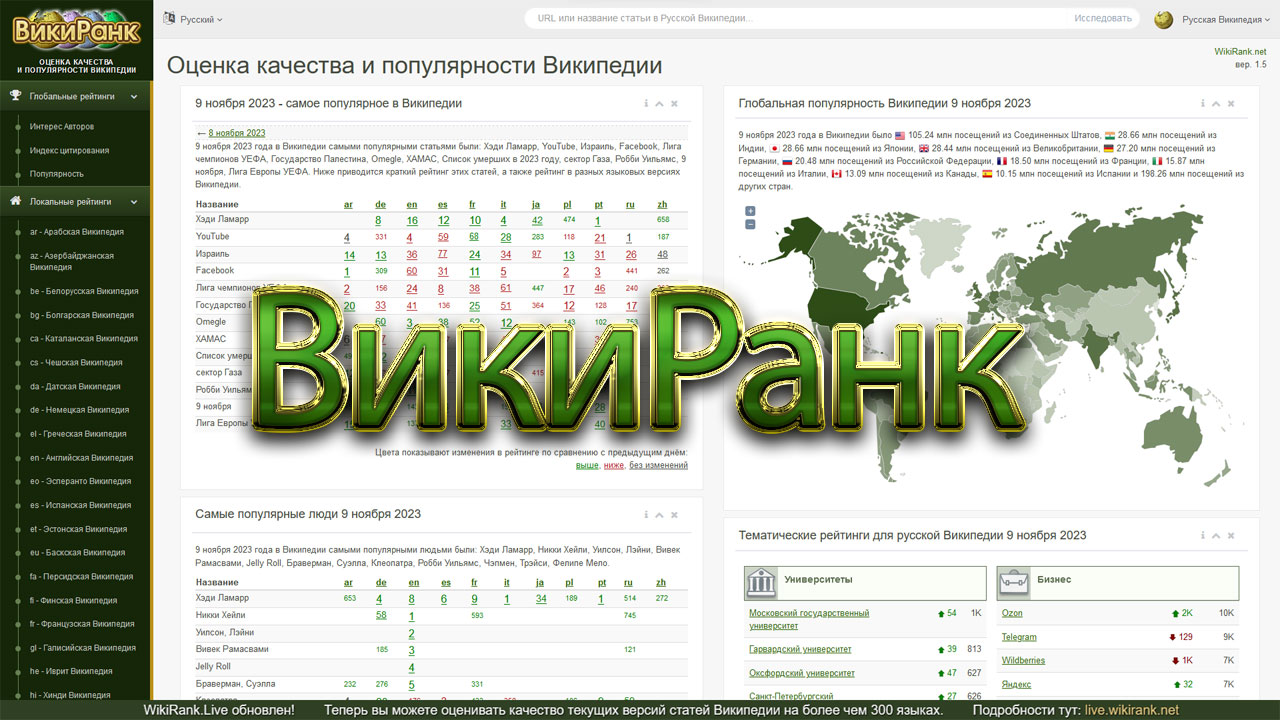Click the 'без изменений' legend link

(x=659, y=465)
